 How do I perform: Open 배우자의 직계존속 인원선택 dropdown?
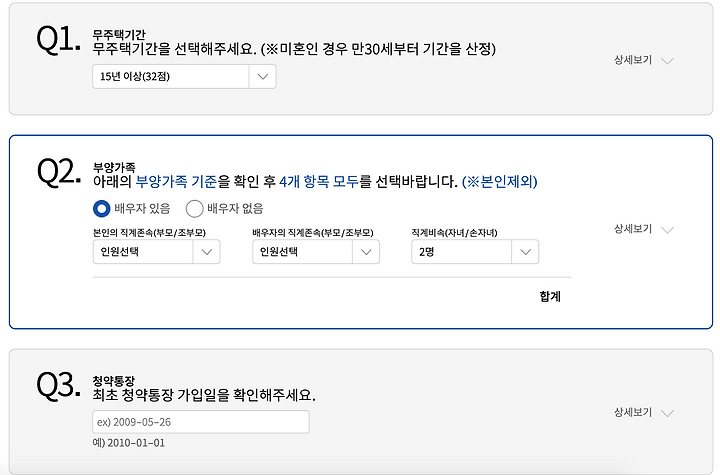tap(316, 252)
